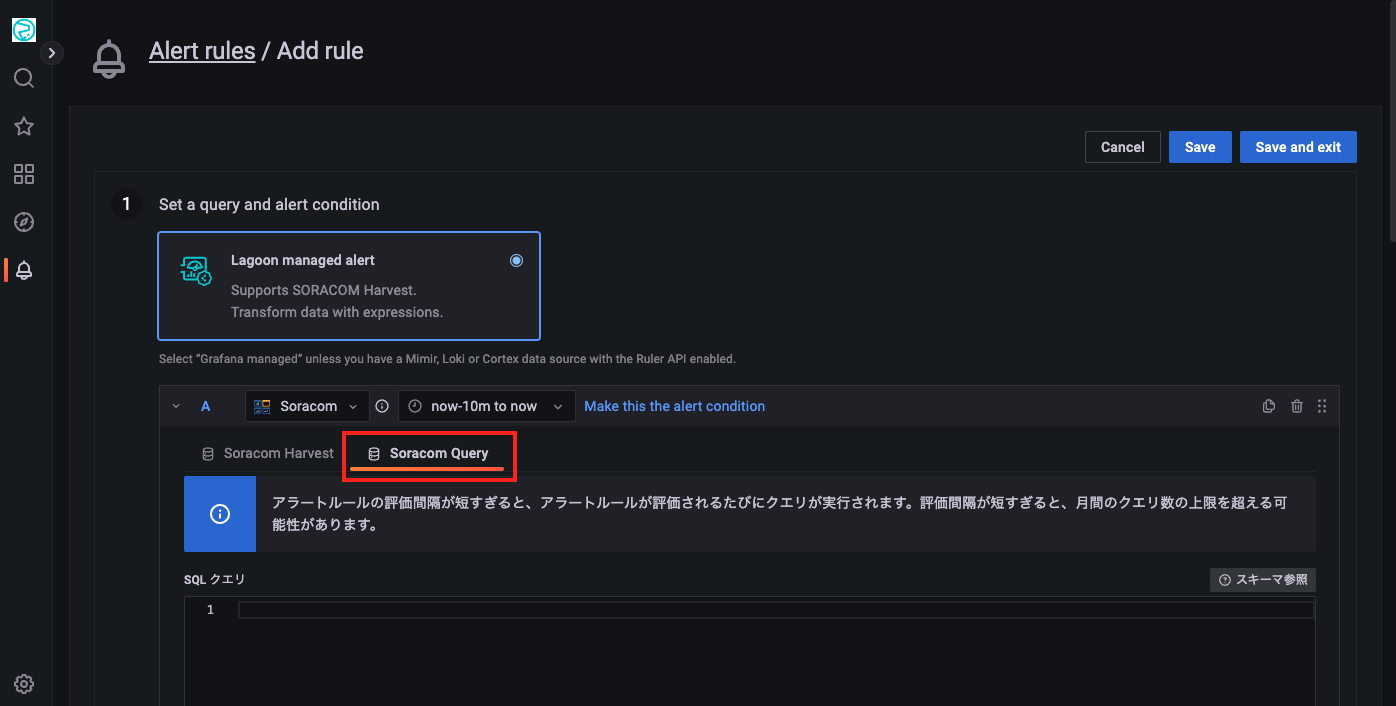Click the 'Set a query and alert condition' heading

coord(269,204)
